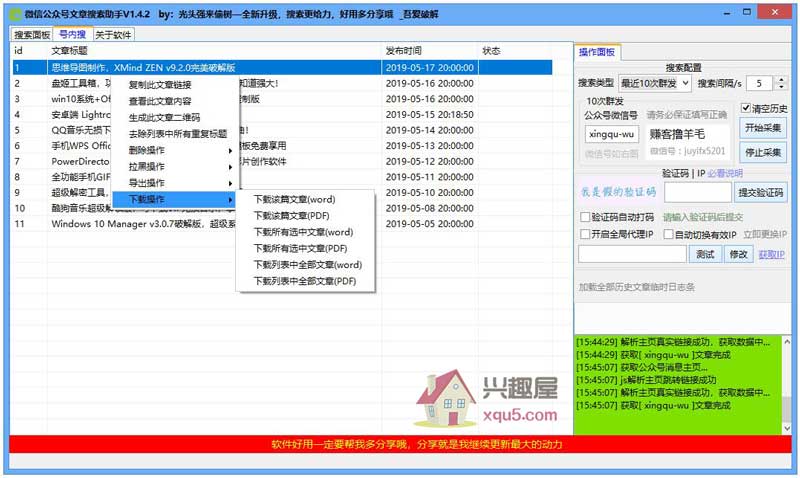Close the application window
Viewport: 800px width, 478px height.
click(x=774, y=12)
